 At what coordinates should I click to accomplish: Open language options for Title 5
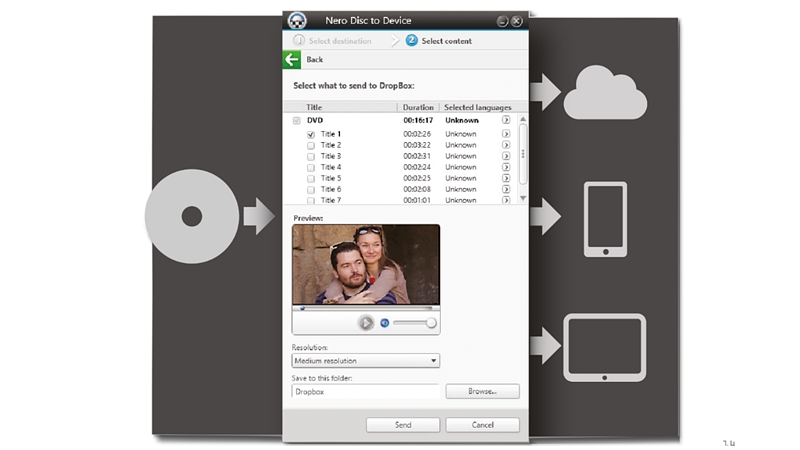pyautogui.click(x=506, y=178)
